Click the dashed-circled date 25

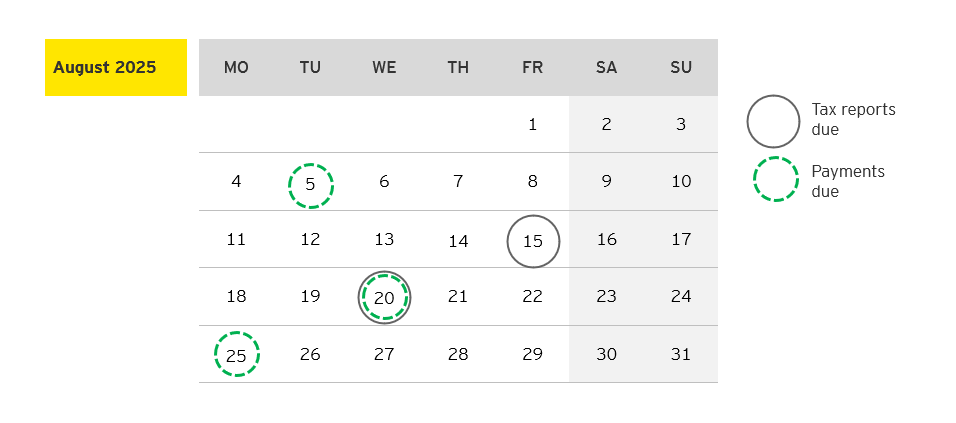coord(237,355)
